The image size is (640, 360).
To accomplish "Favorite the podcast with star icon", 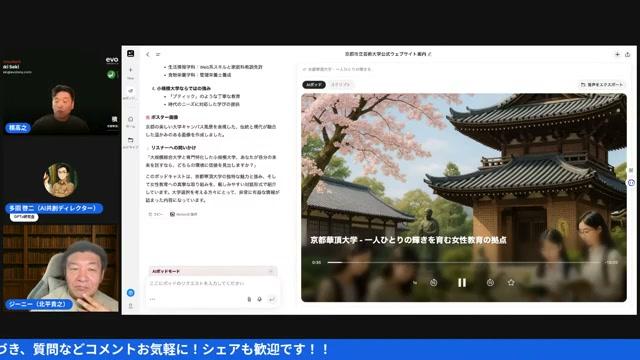I will click(x=511, y=282).
